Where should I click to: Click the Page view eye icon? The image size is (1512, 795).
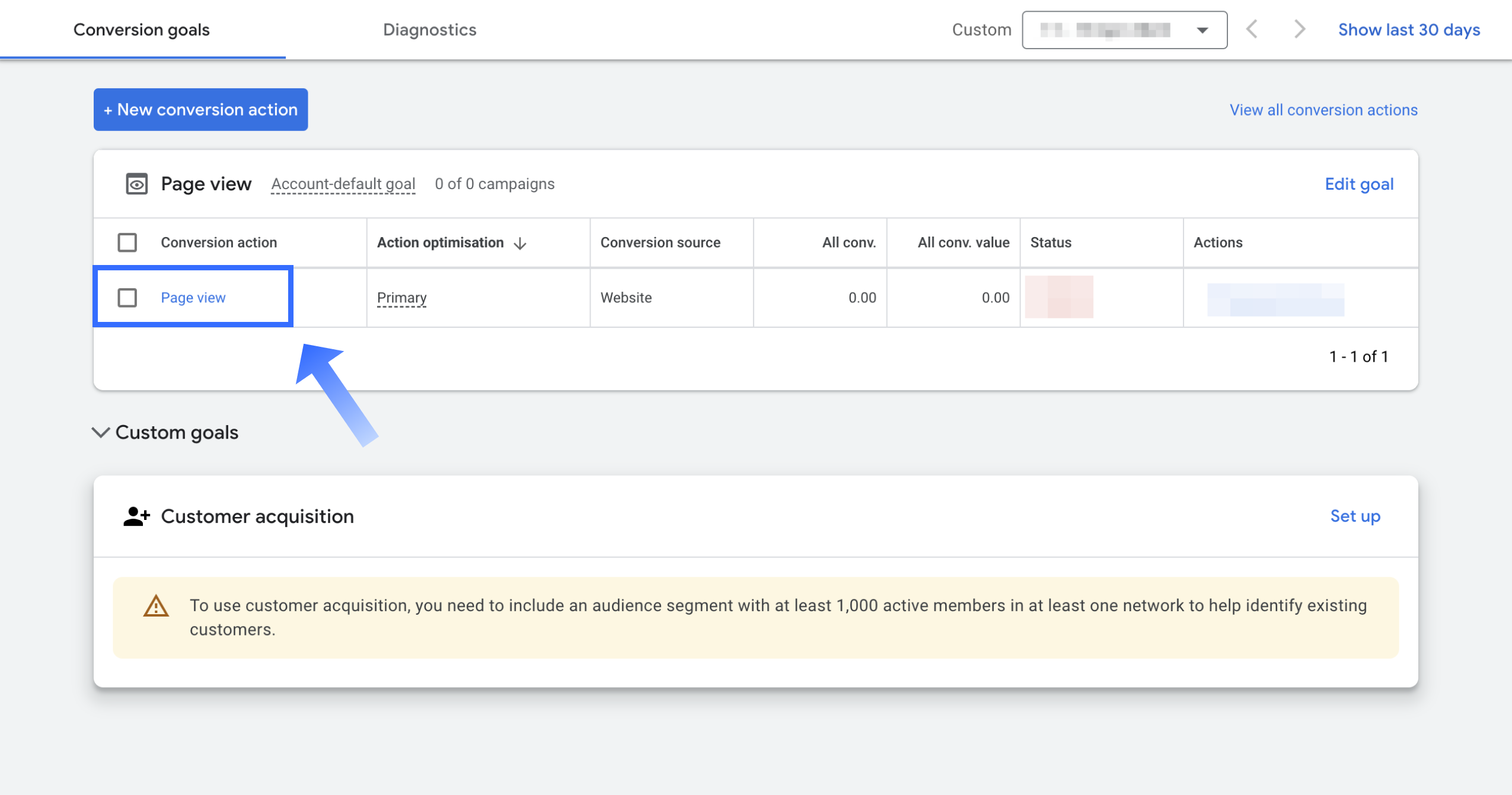pyautogui.click(x=136, y=184)
